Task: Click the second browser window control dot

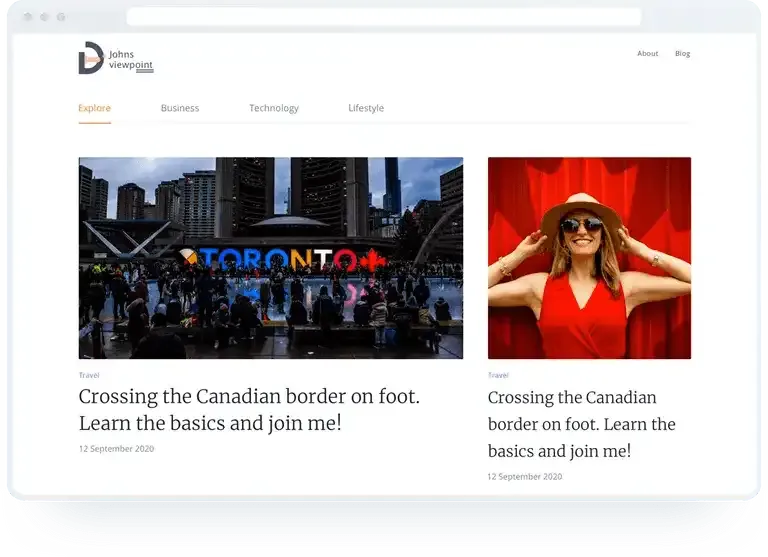Action: (45, 17)
